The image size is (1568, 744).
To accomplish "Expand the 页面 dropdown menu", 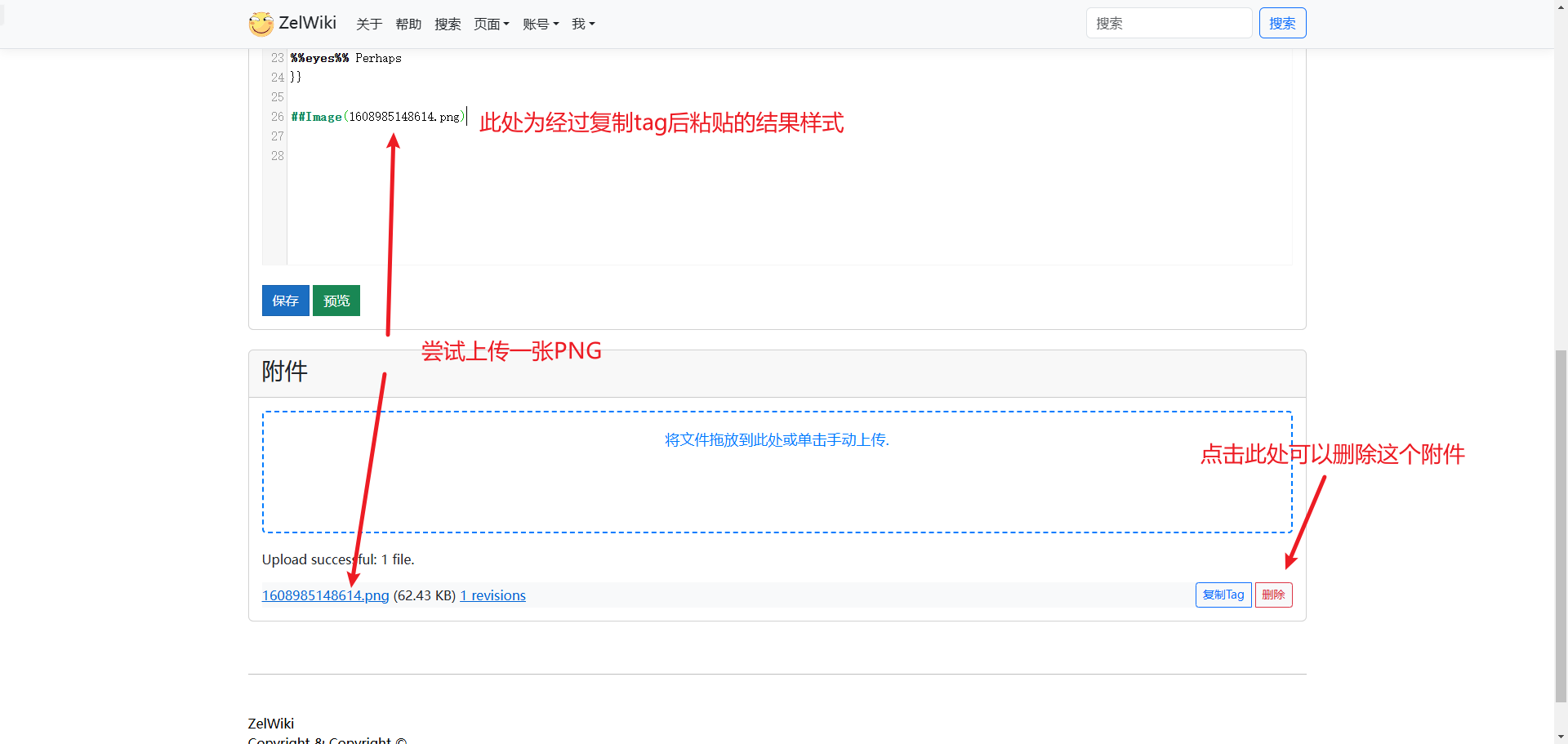I will [x=492, y=25].
